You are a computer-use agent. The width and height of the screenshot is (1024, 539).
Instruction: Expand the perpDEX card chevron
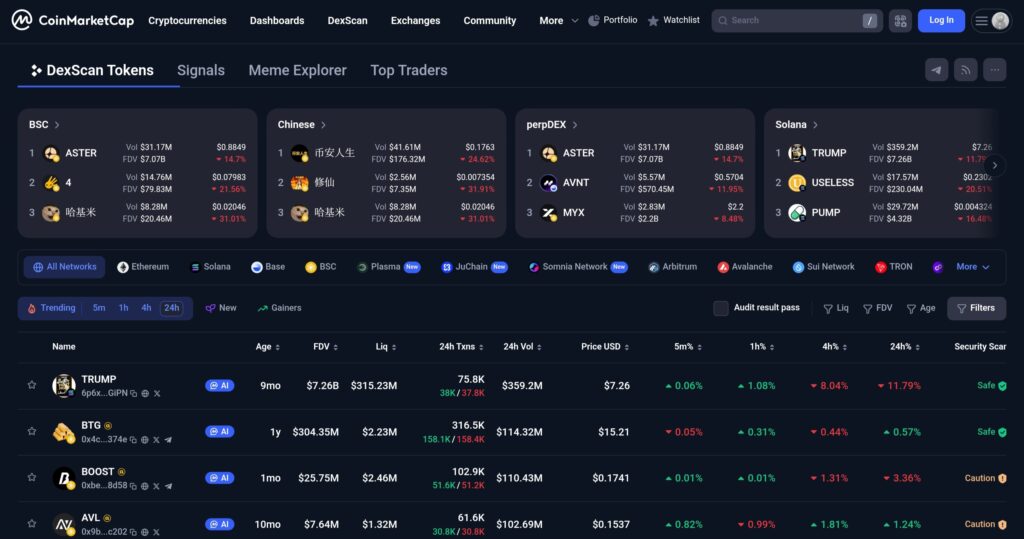[575, 125]
